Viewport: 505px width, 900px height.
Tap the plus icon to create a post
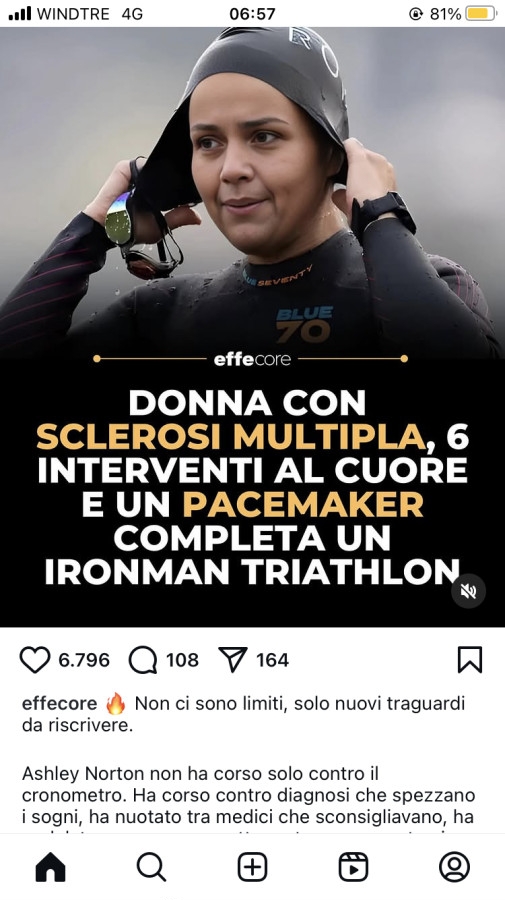point(252,867)
